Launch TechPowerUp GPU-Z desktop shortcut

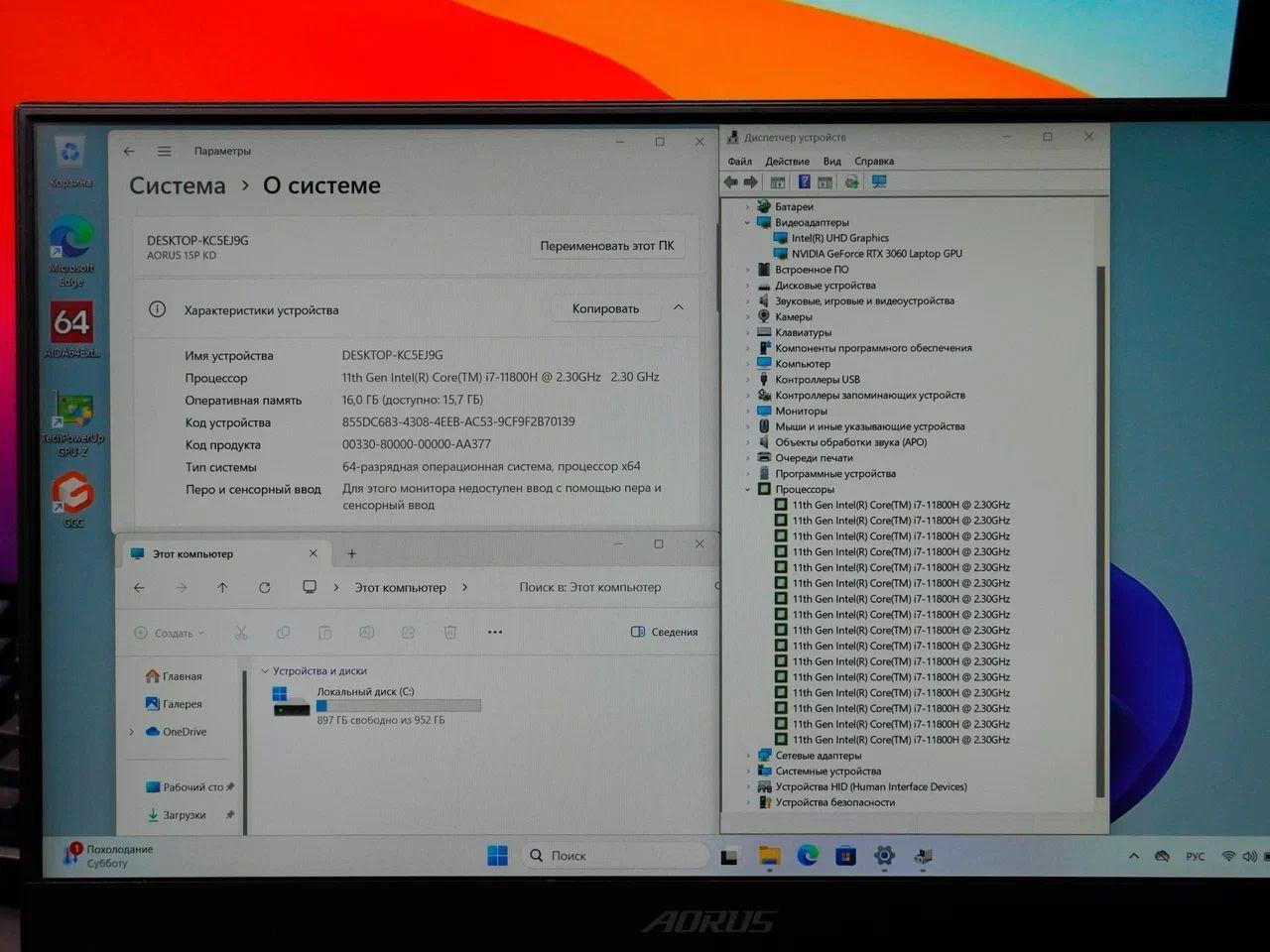[72, 424]
